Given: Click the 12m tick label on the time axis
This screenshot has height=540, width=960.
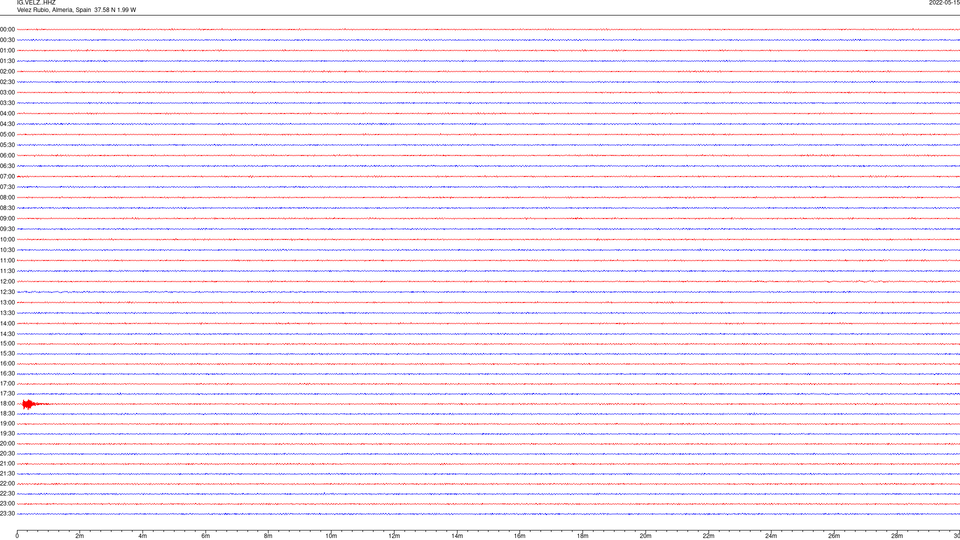Looking at the screenshot, I should click(x=394, y=536).
